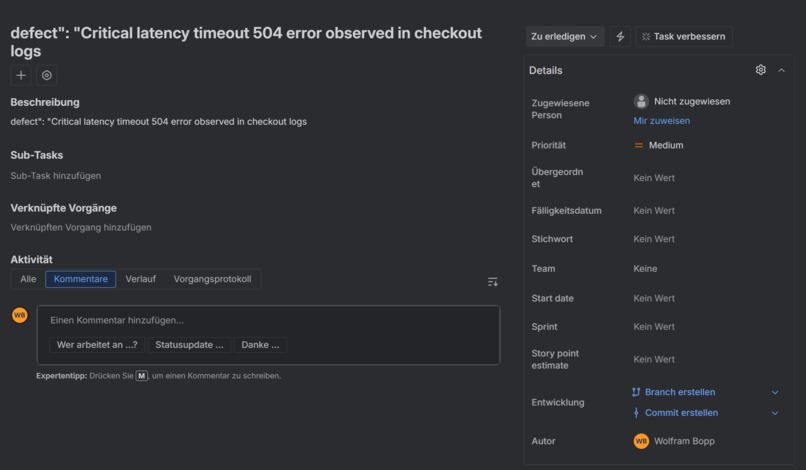This screenshot has width=806, height=470.
Task: Click Commit erstellen link
Action: point(681,413)
